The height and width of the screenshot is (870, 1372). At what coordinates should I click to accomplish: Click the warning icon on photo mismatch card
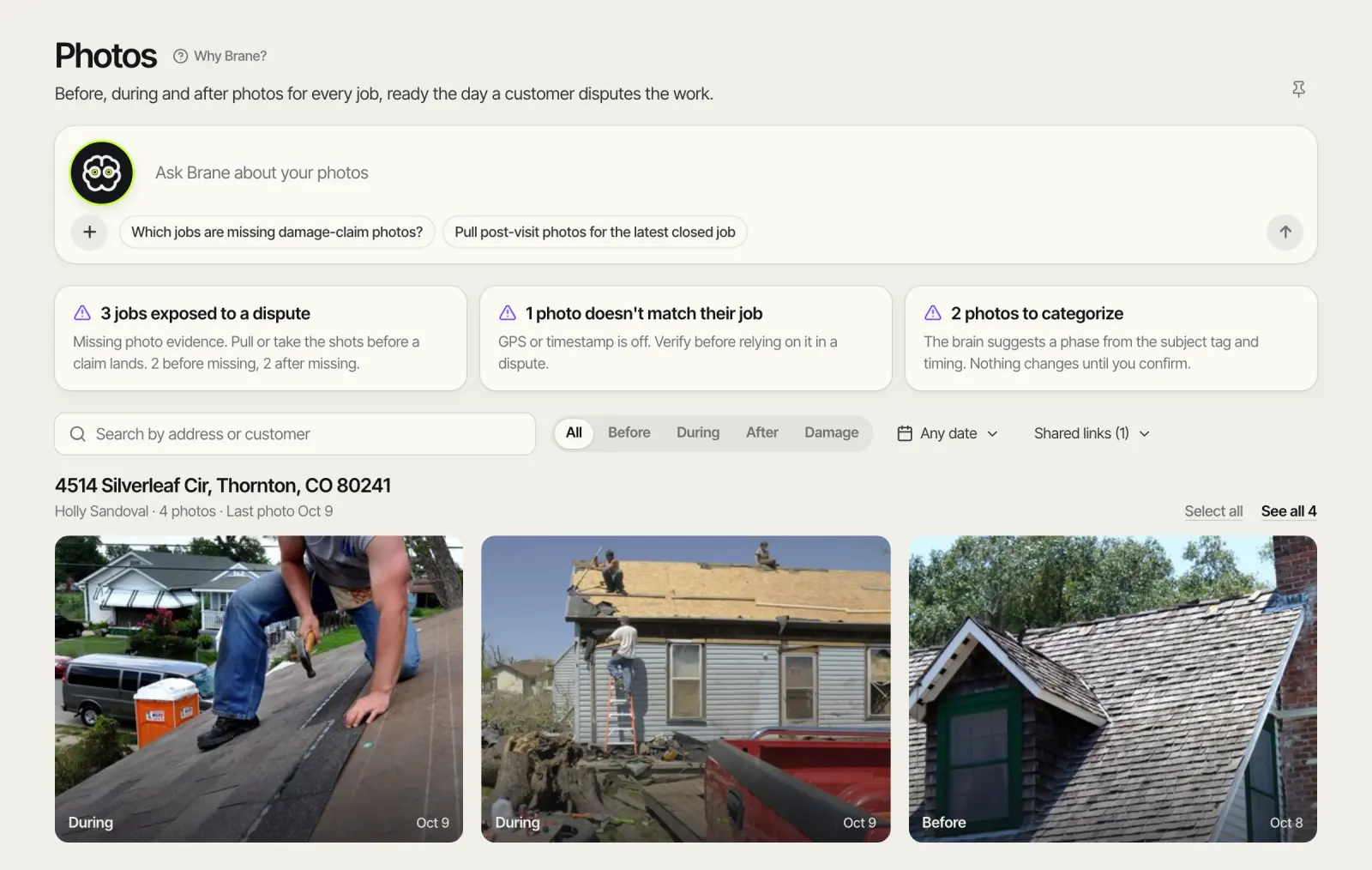(x=508, y=312)
